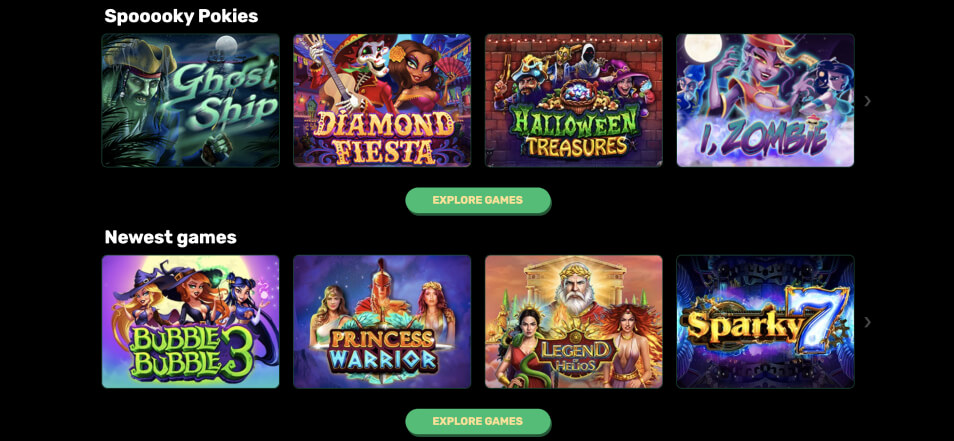Click the Halloween Treasures logo text

point(574,131)
